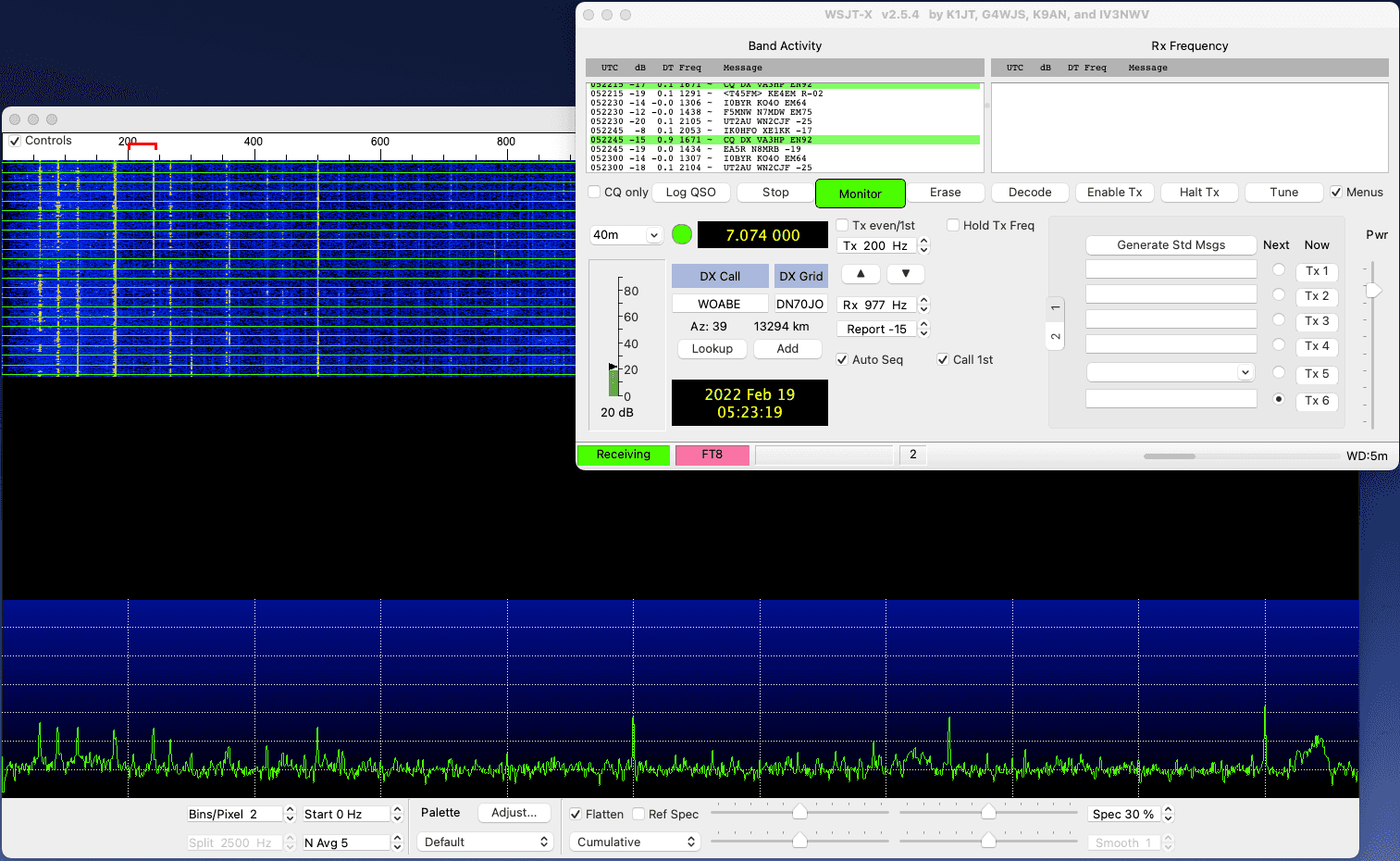Open the 40m band dropdown
Screen dimensions: 1400x861
(x=626, y=235)
